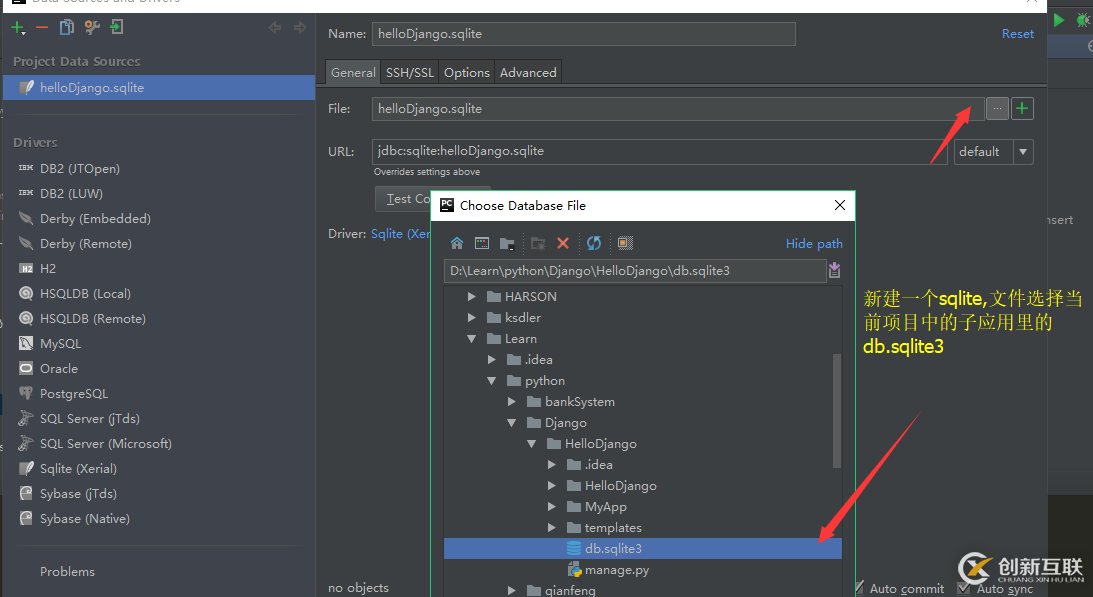Click the import data sources icon

(116, 27)
